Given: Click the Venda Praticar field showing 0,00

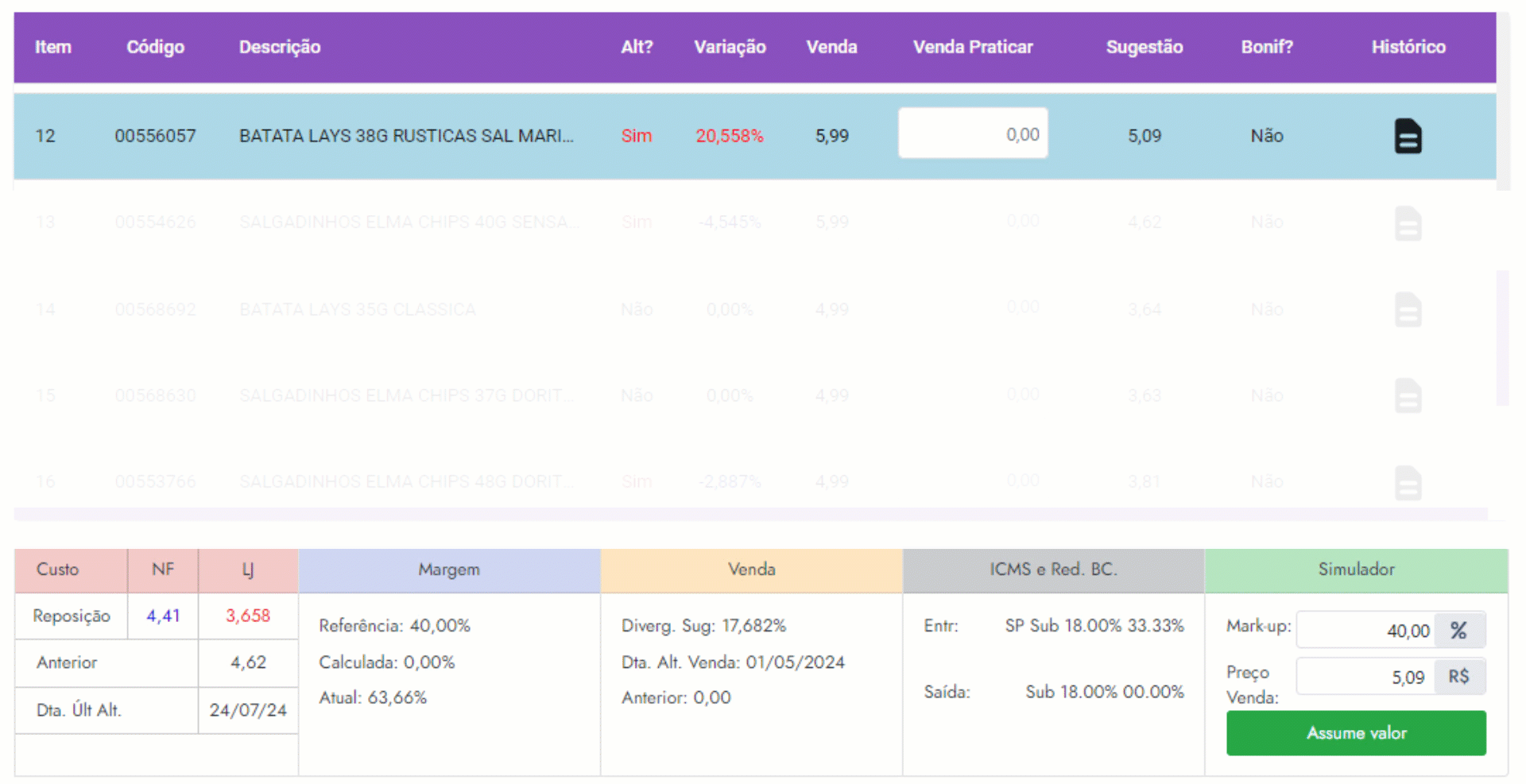Looking at the screenshot, I should 973,133.
